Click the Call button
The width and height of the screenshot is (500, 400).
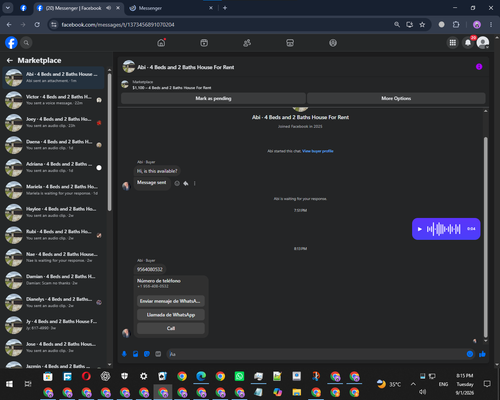171,328
